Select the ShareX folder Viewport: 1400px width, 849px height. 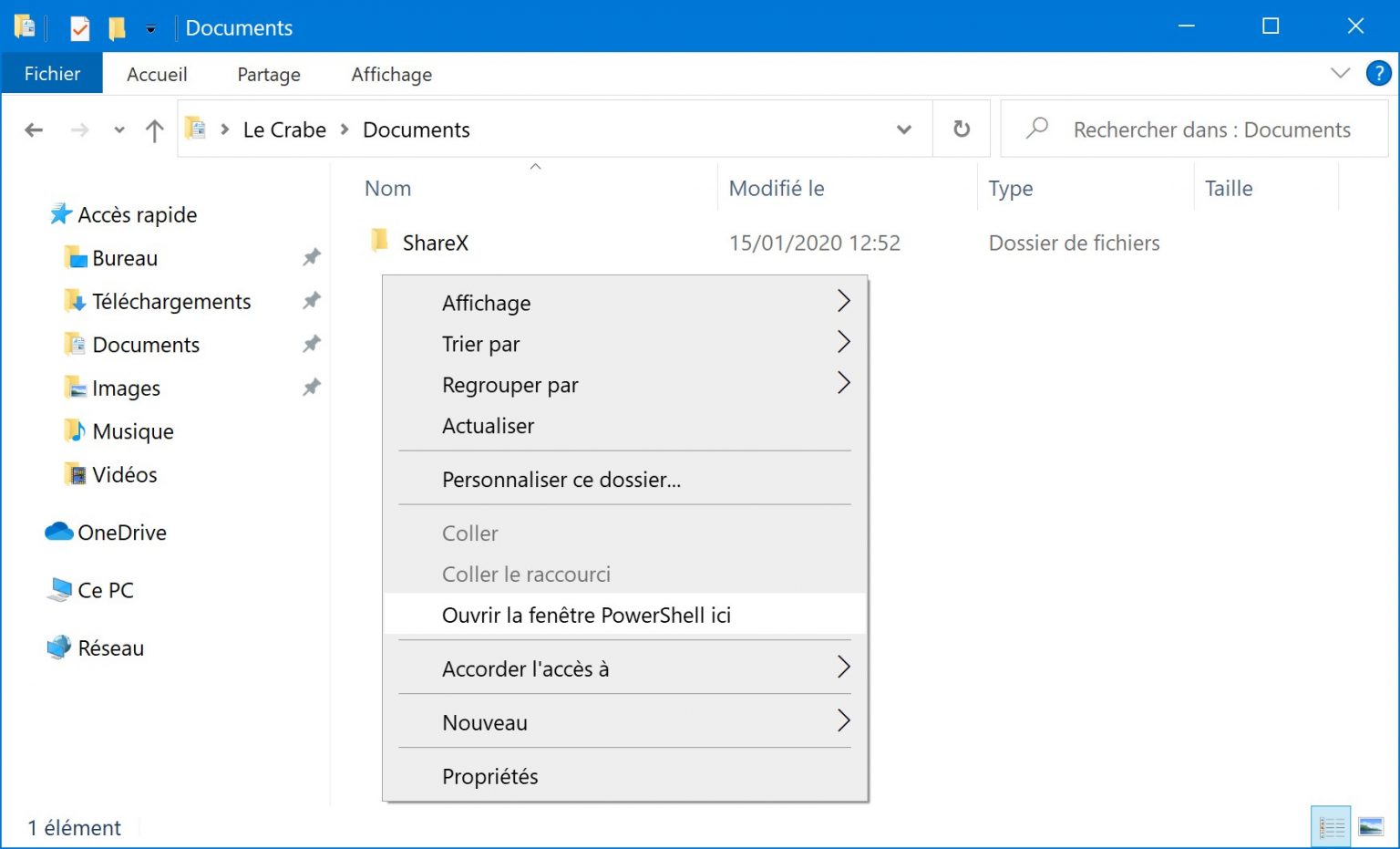435,243
